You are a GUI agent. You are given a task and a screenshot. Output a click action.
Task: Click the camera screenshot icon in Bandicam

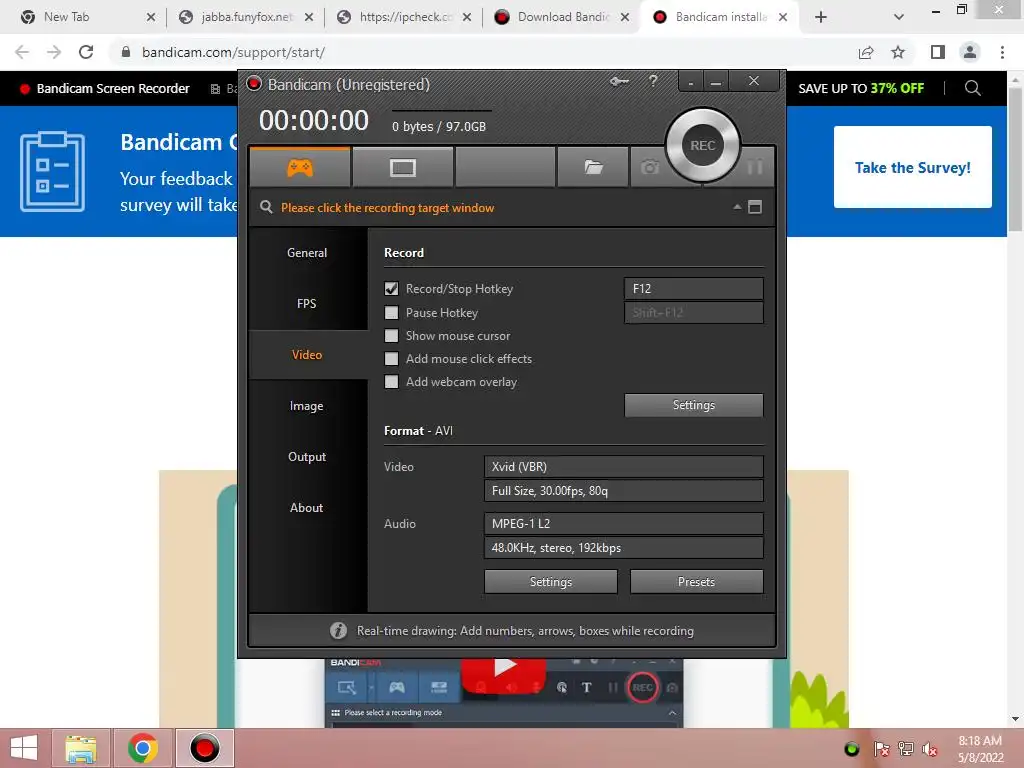pyautogui.click(x=649, y=168)
